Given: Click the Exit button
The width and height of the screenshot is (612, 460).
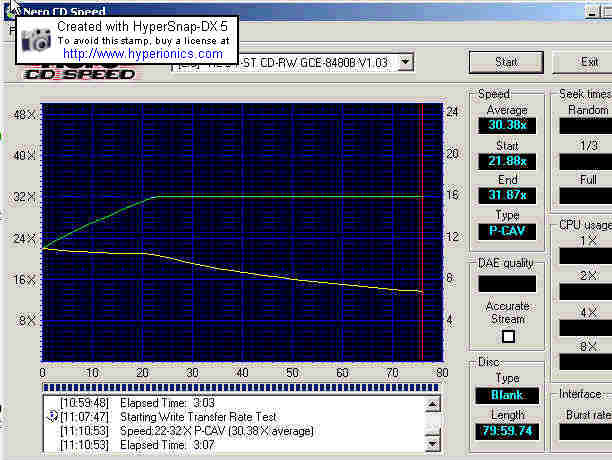Looking at the screenshot, I should click(584, 62).
